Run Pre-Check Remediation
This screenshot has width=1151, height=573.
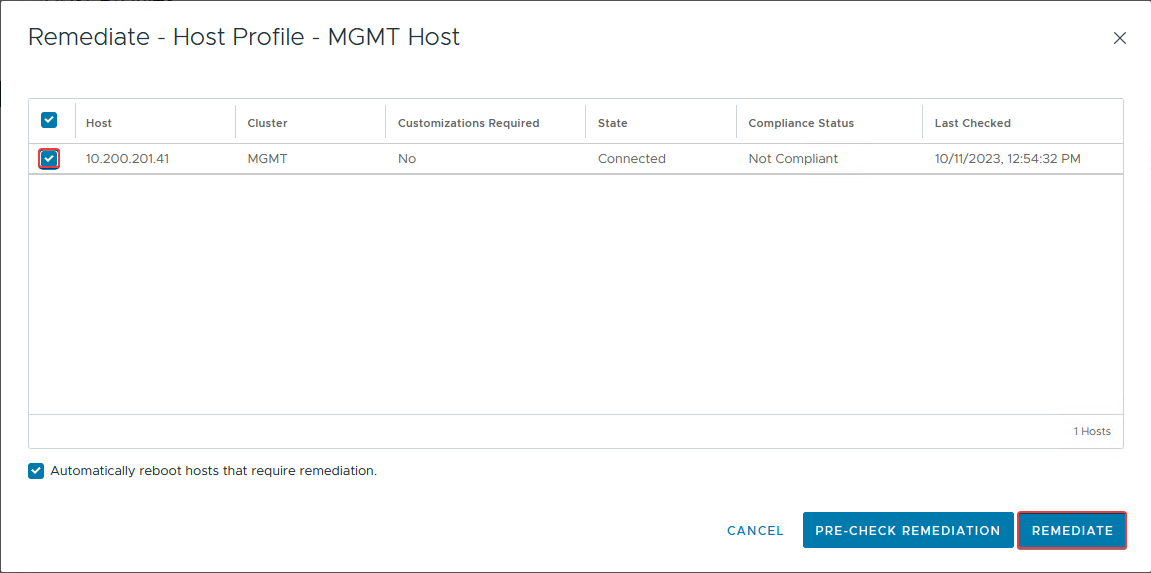[x=907, y=531]
